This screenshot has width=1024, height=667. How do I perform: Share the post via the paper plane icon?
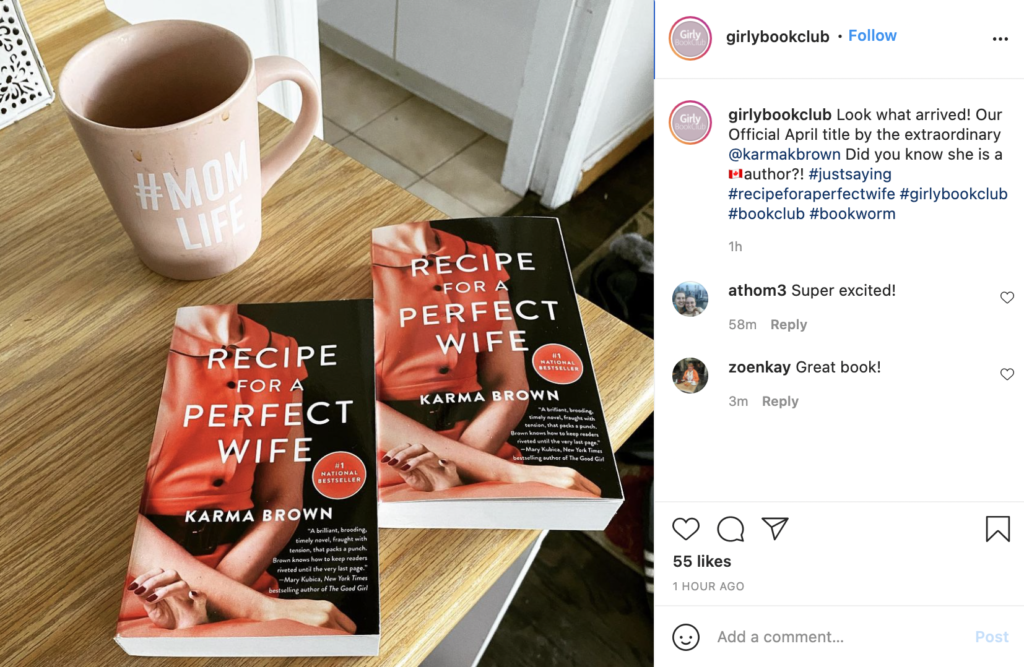point(775,529)
